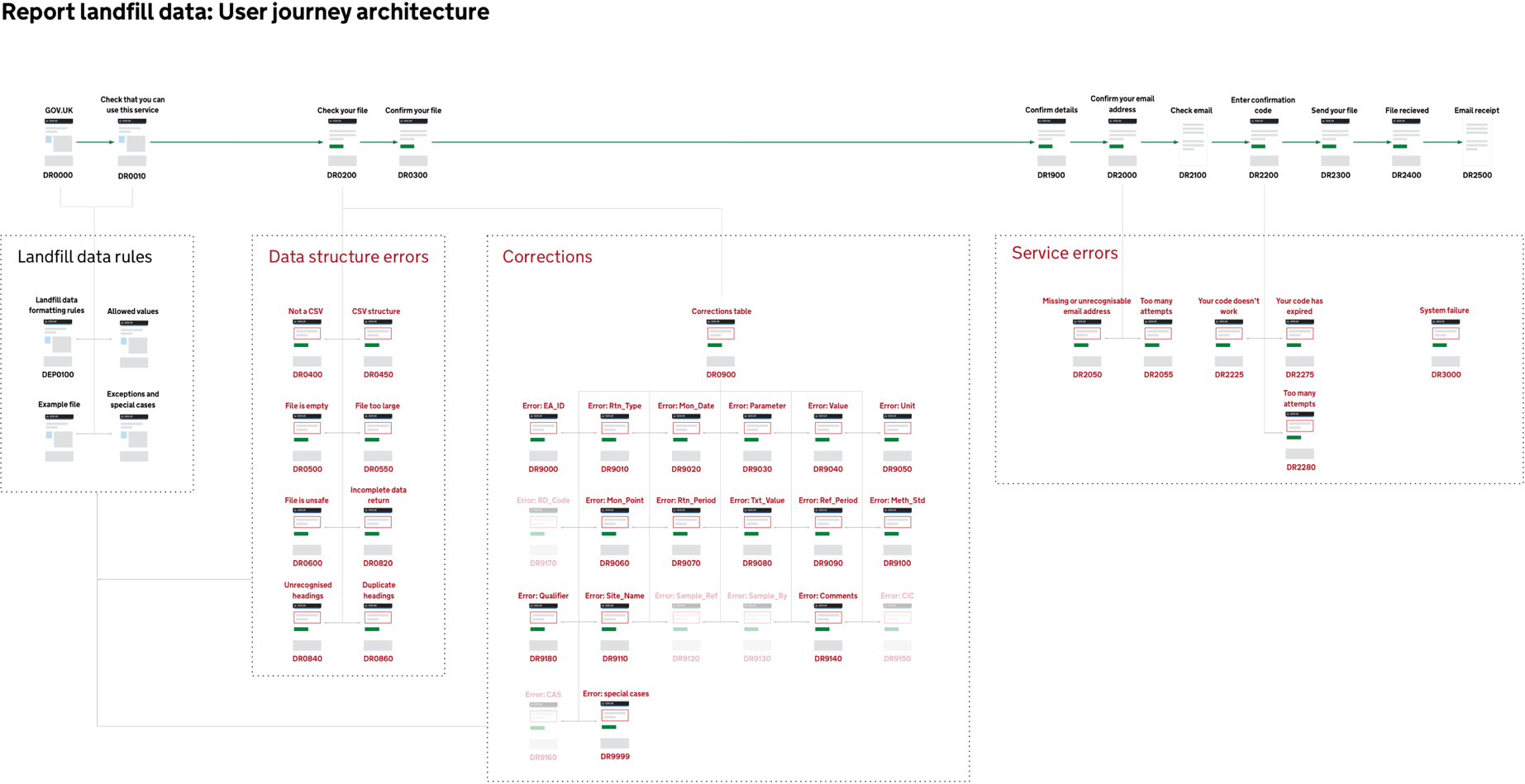Select the Error: Comments thumbnail
1525x784 pixels.
point(827,627)
